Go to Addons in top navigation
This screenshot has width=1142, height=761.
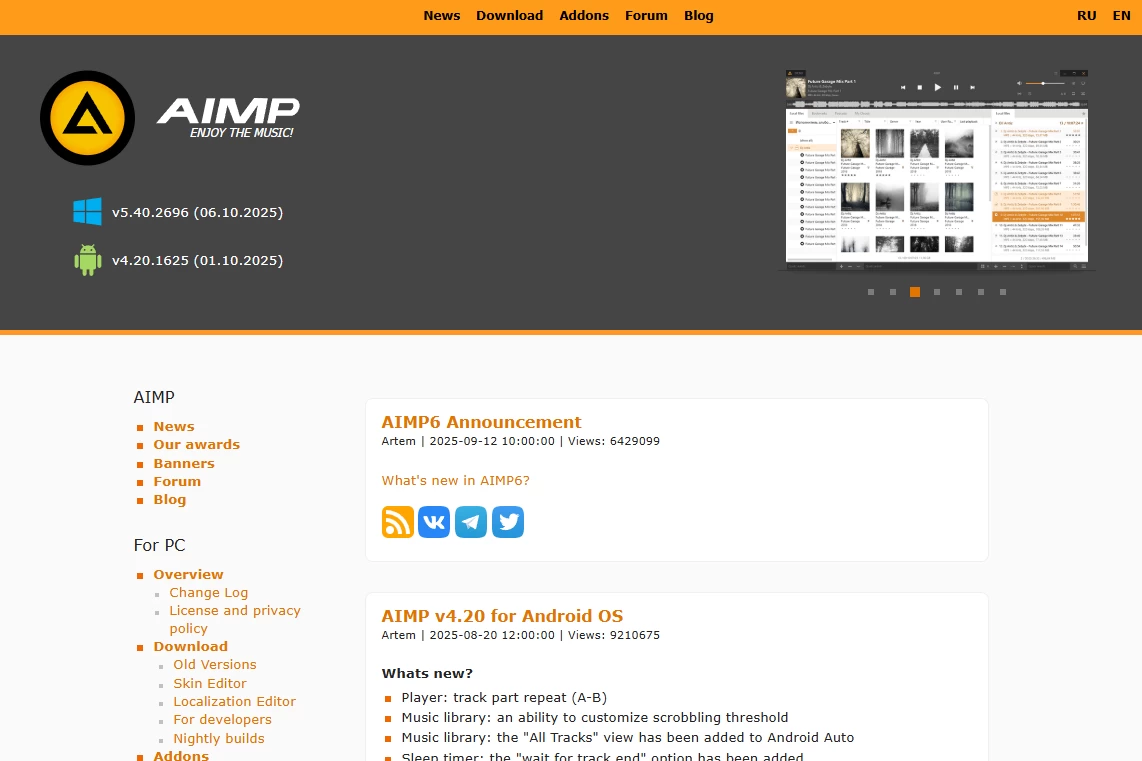coord(584,15)
